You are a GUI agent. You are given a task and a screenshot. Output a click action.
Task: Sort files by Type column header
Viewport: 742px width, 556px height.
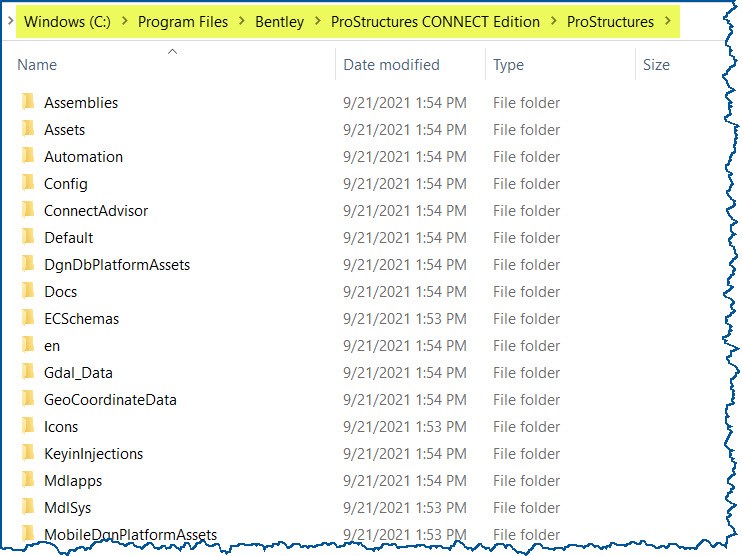(508, 64)
